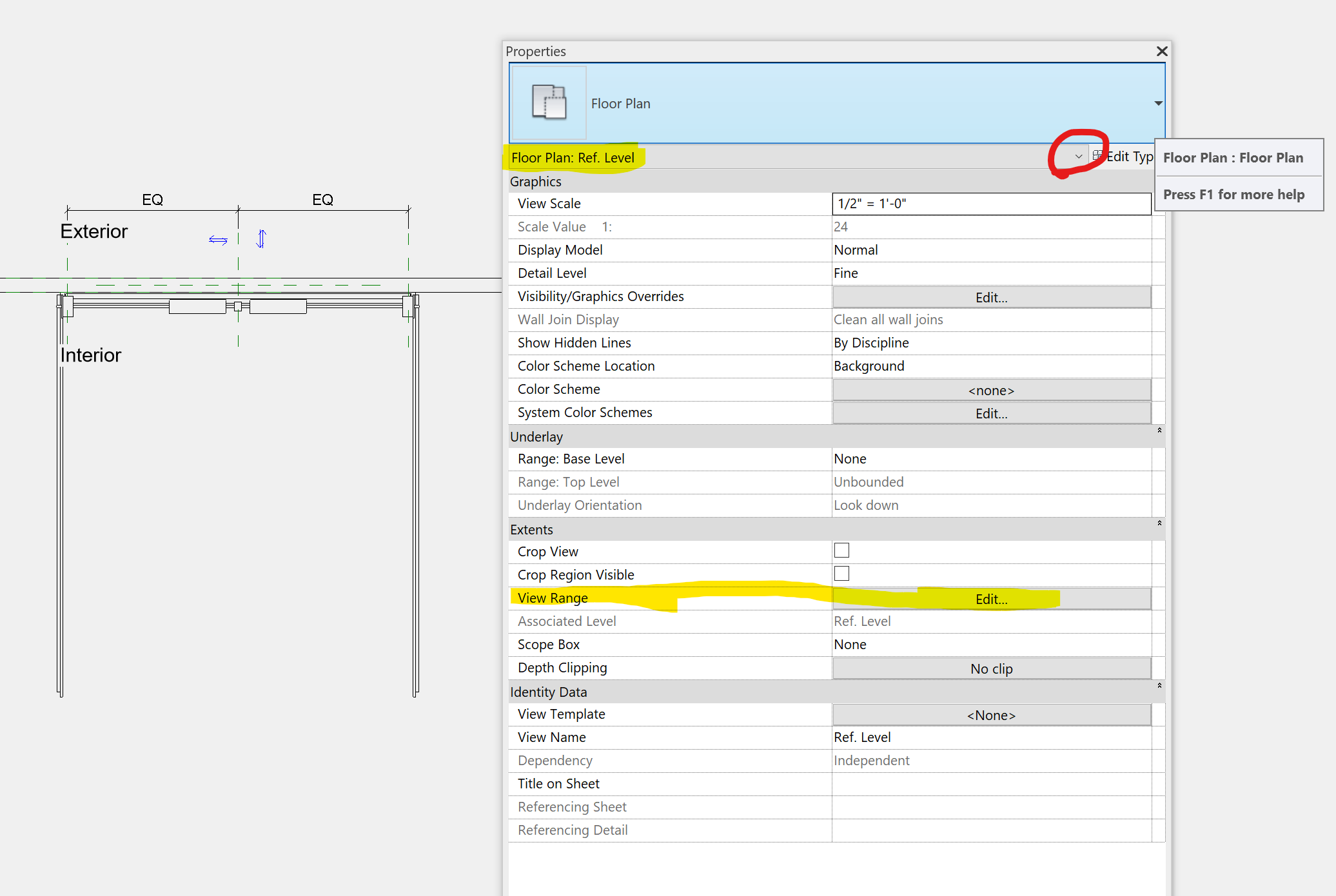This screenshot has width=1336, height=896.
Task: Click the View Scale input field
Action: click(991, 204)
